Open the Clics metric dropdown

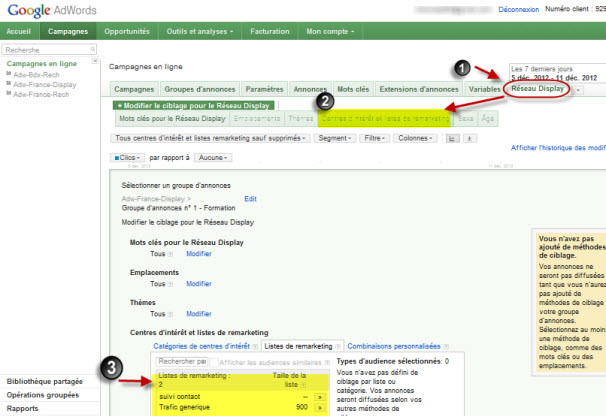click(128, 158)
